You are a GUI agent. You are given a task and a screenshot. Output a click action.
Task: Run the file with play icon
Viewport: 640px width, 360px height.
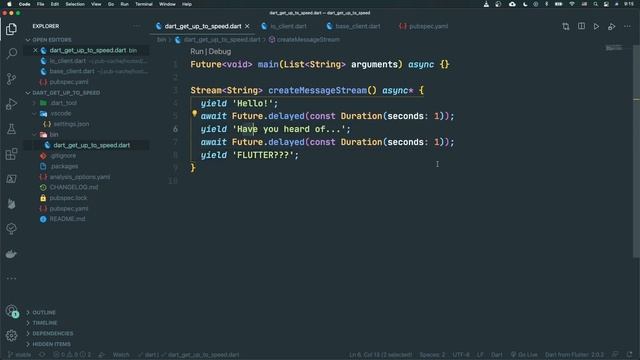click(596, 27)
